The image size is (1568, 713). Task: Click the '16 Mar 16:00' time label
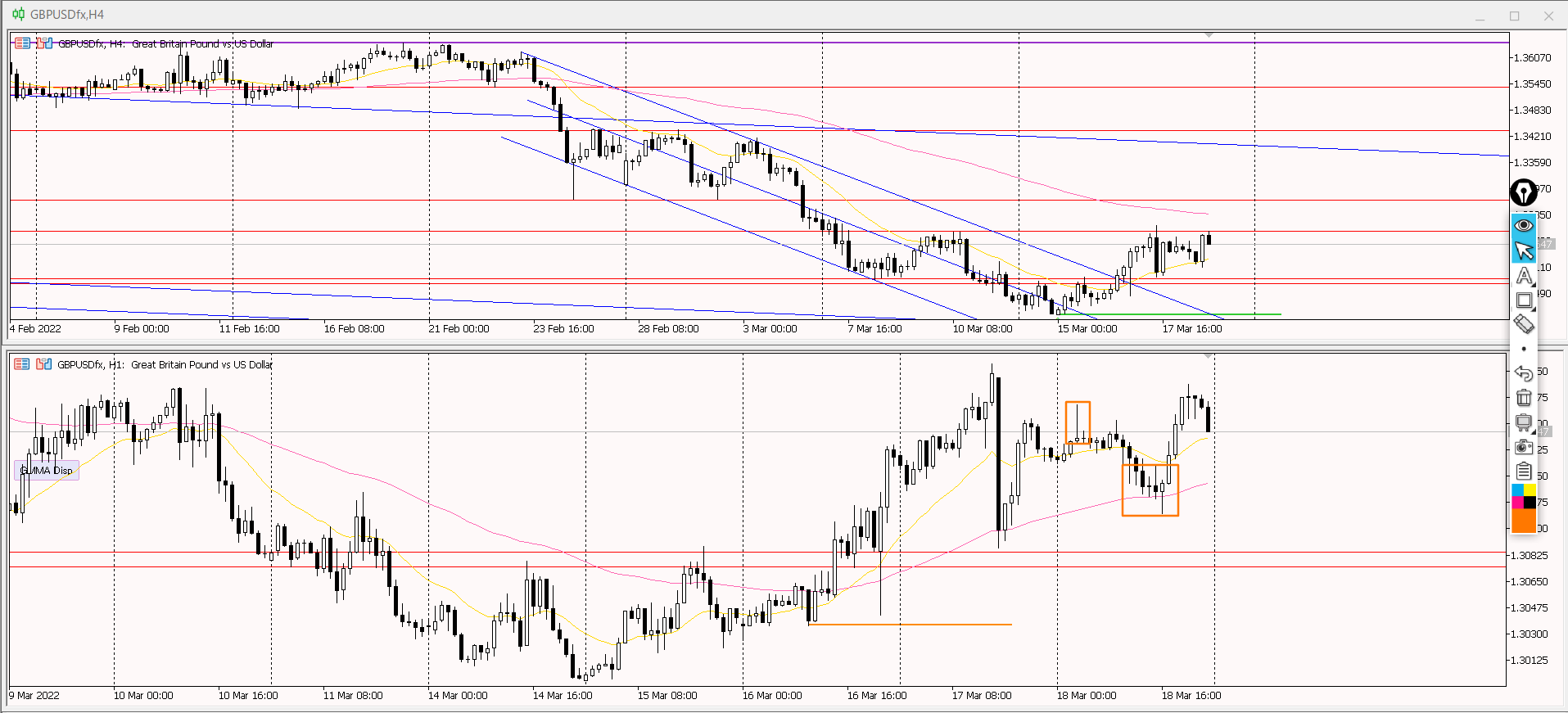877,695
